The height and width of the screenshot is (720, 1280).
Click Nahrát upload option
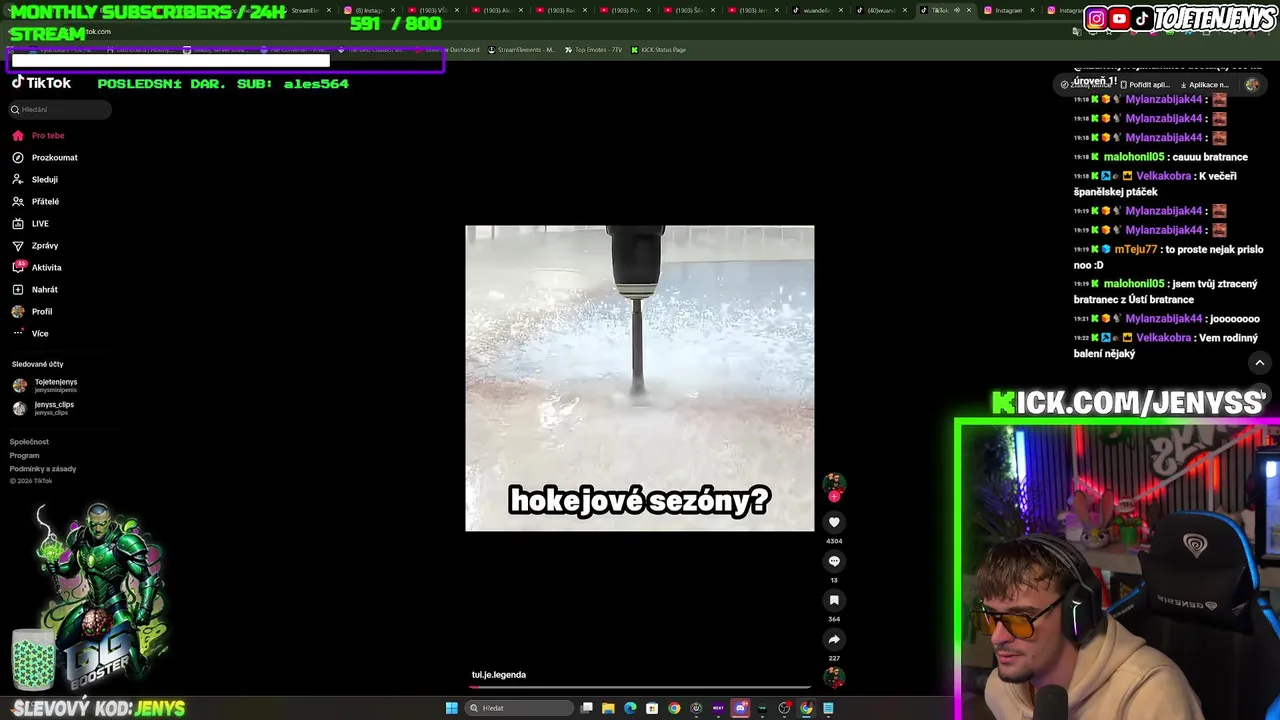[36, 289]
